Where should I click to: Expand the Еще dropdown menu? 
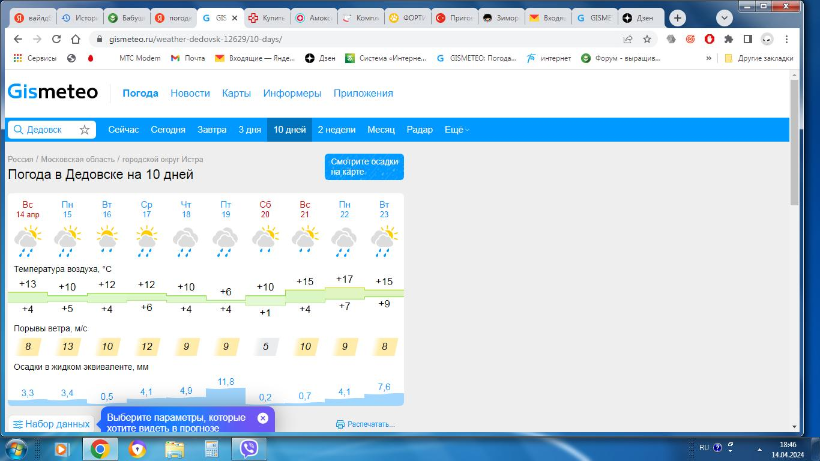click(x=457, y=130)
